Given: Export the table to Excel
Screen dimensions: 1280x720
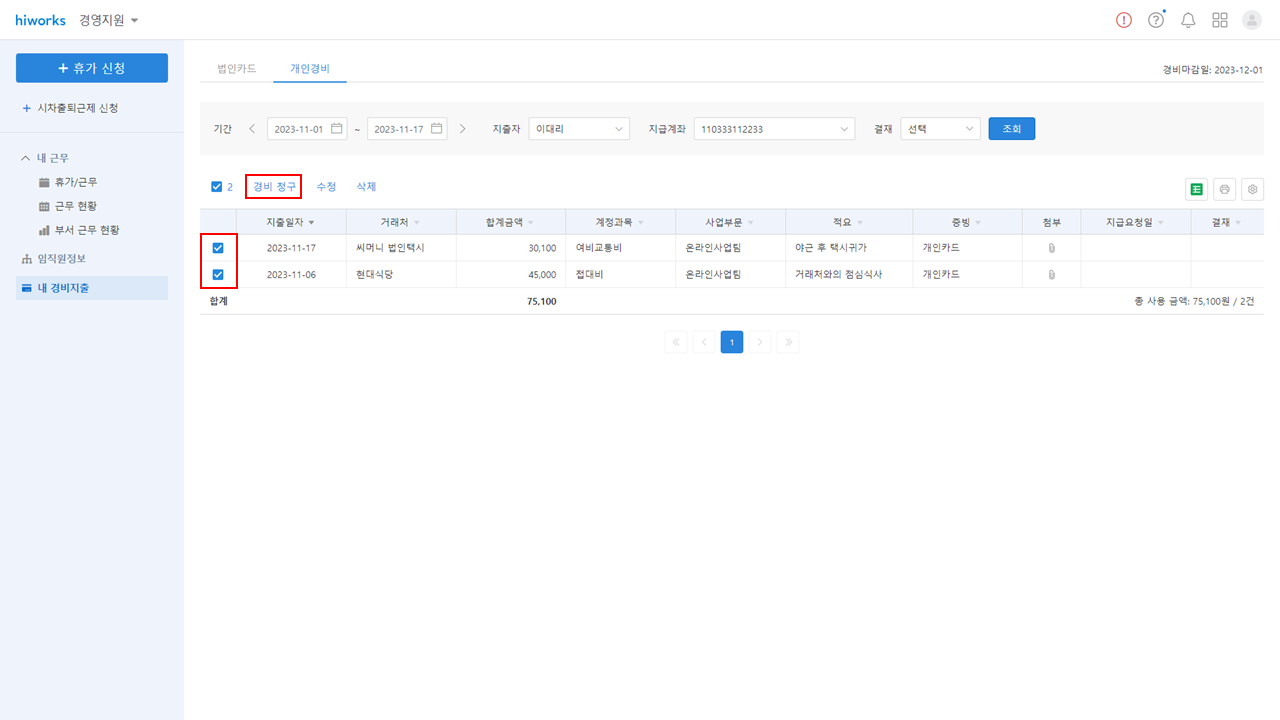Looking at the screenshot, I should tap(1196, 189).
